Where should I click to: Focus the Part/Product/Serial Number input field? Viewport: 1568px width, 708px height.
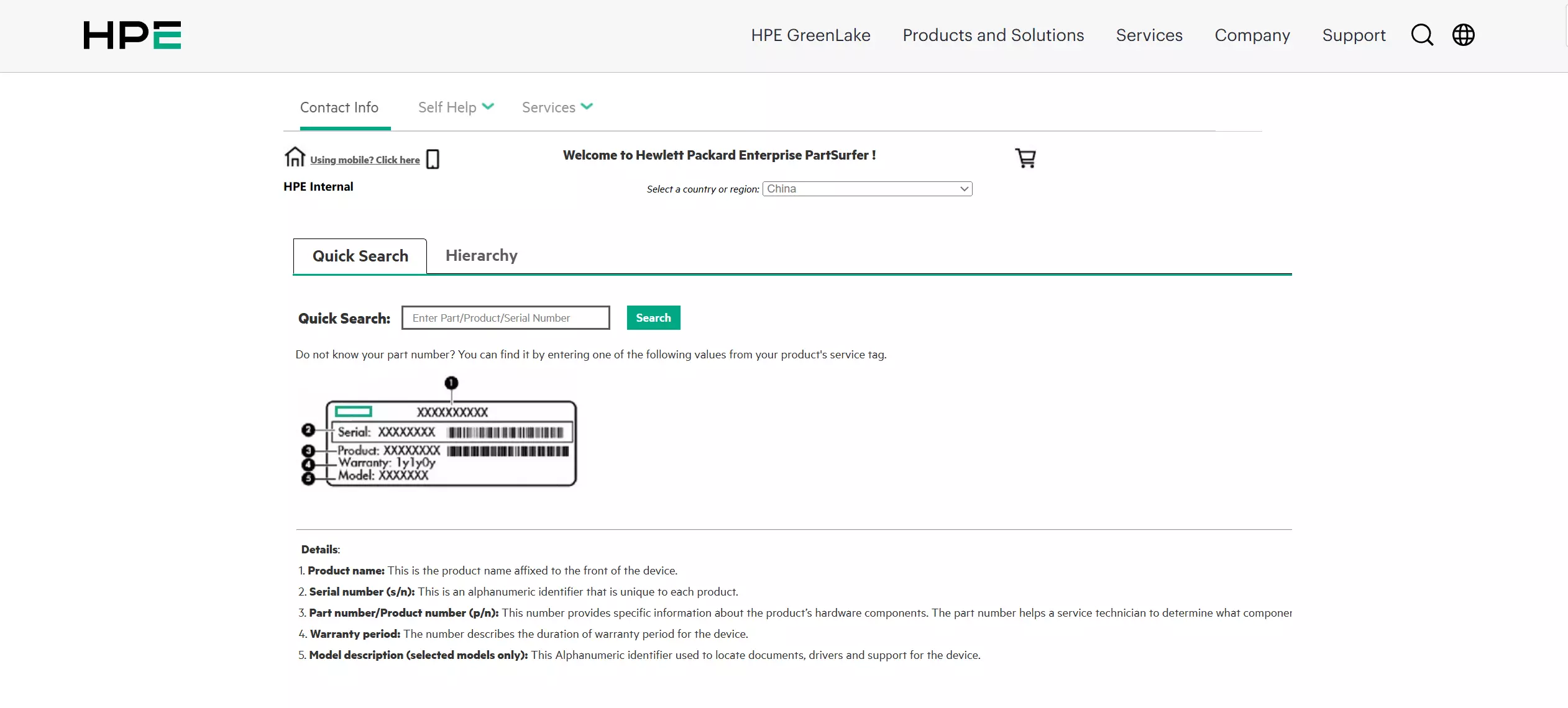coord(505,318)
